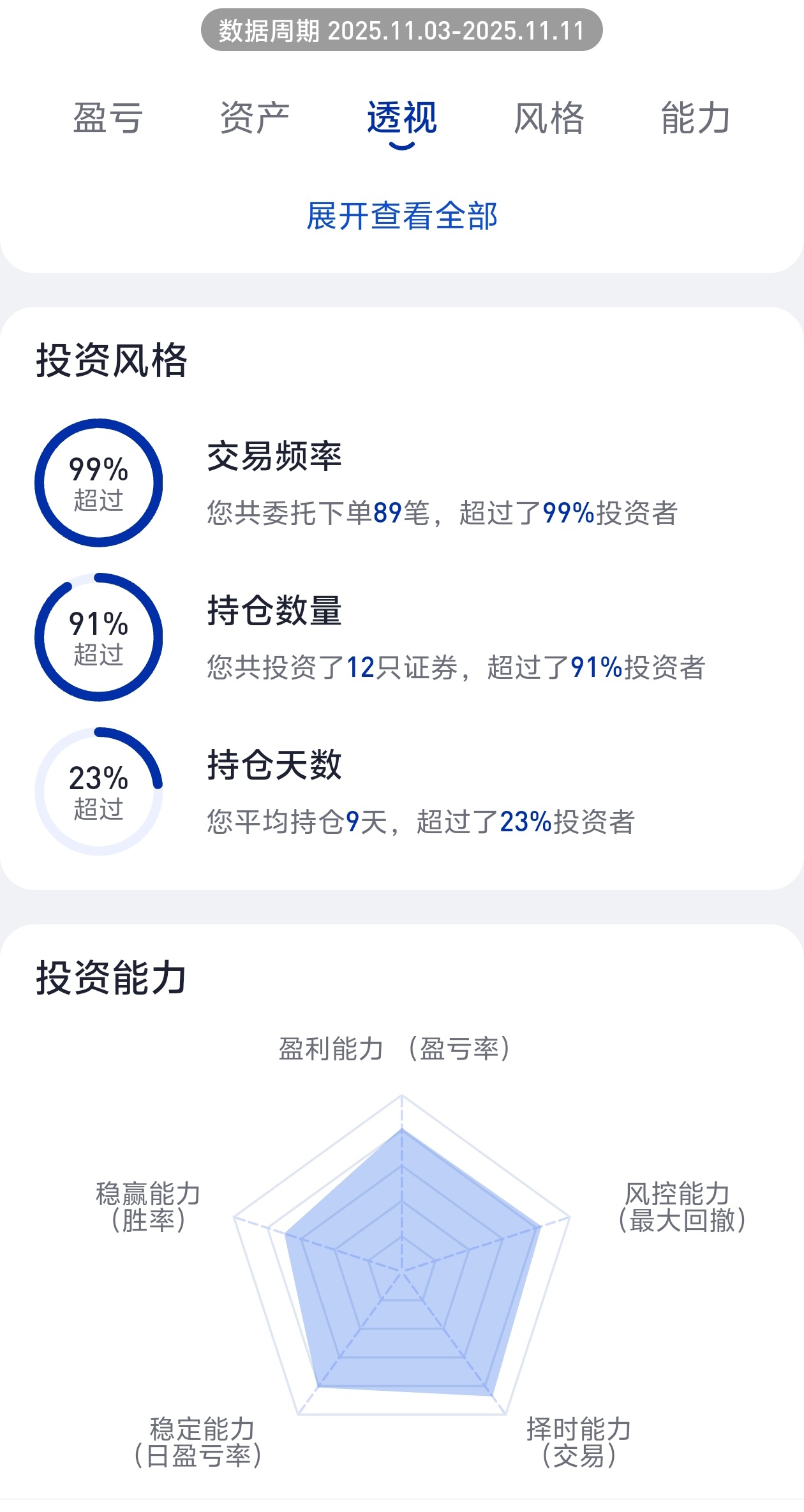Click the 91% holdings count ring
The image size is (804, 1512).
99,637
